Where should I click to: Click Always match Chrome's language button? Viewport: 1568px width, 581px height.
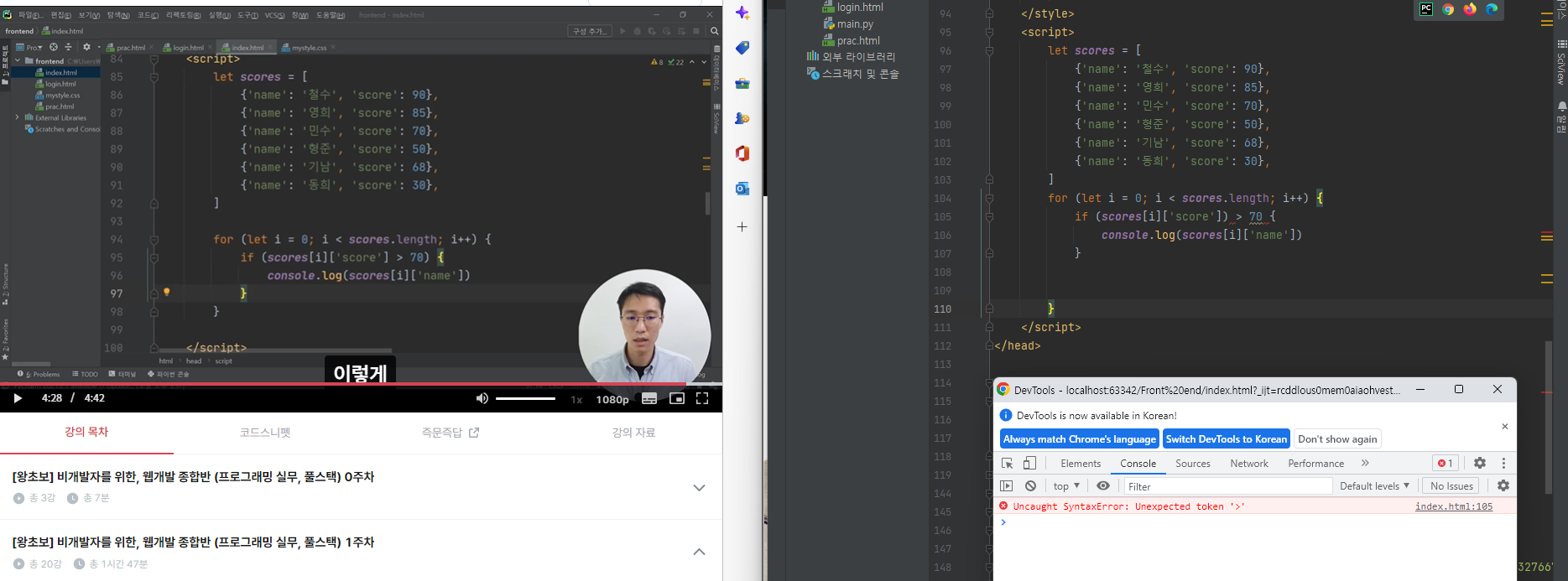pyautogui.click(x=1080, y=439)
